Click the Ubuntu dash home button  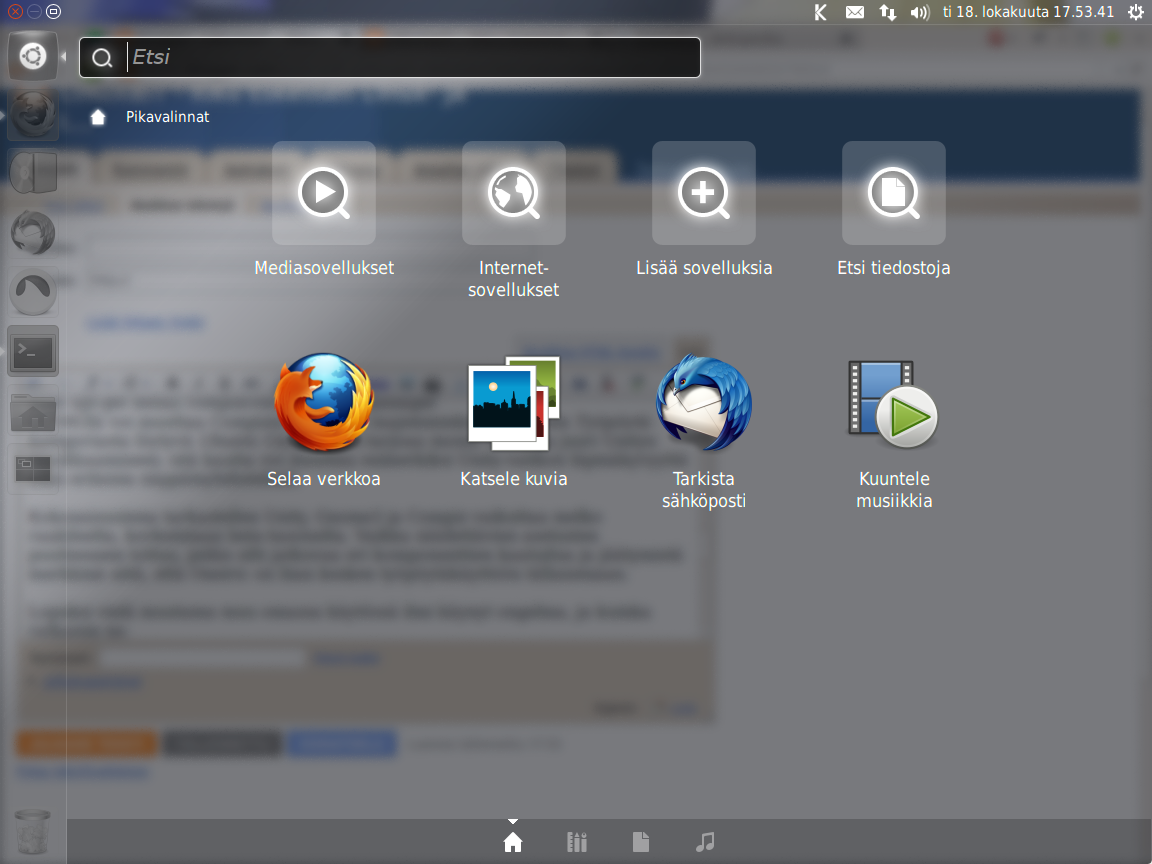pyautogui.click(x=33, y=56)
